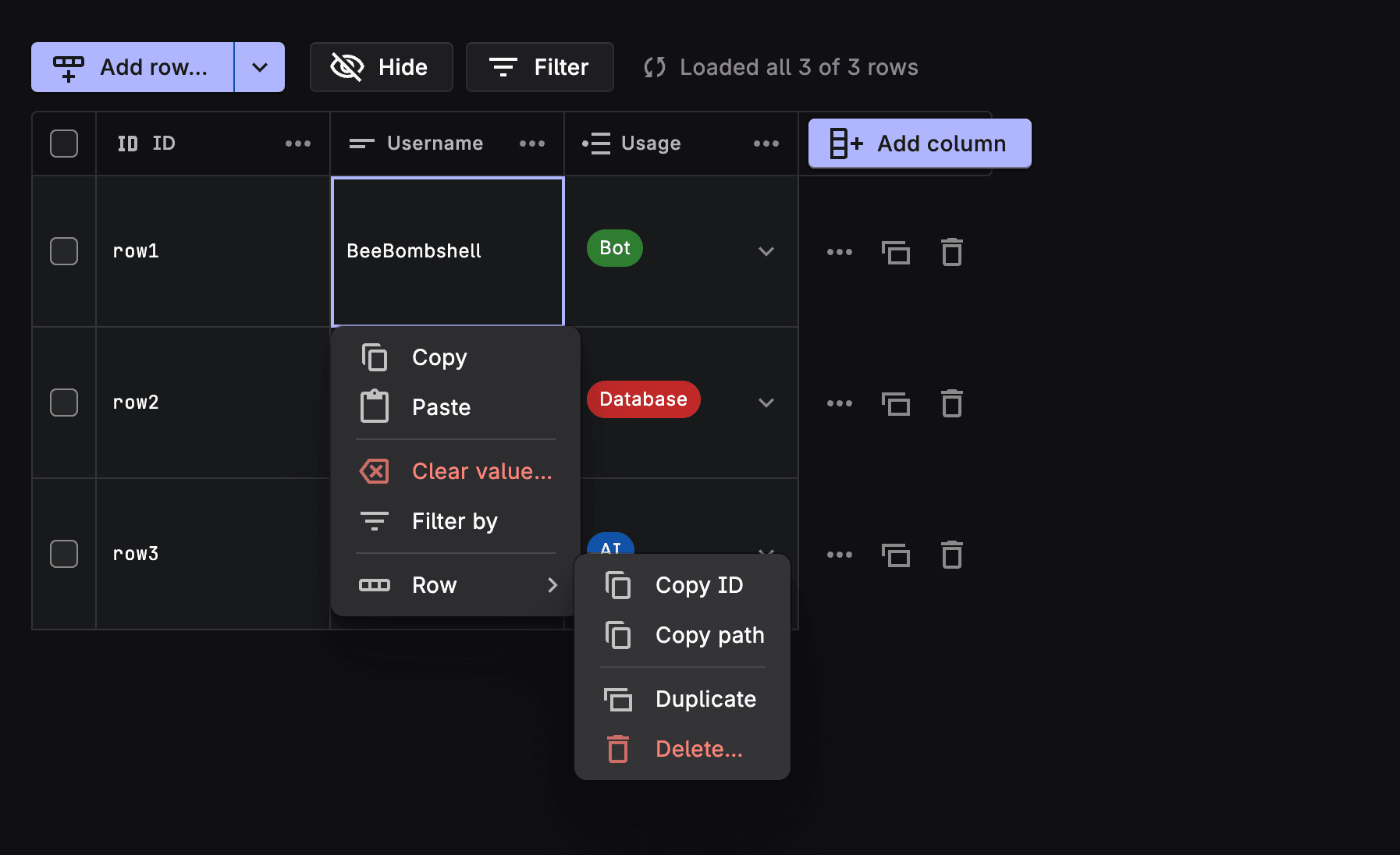Open the three-dot menu for row3
Image resolution: width=1400 pixels, height=855 pixels.
click(839, 555)
